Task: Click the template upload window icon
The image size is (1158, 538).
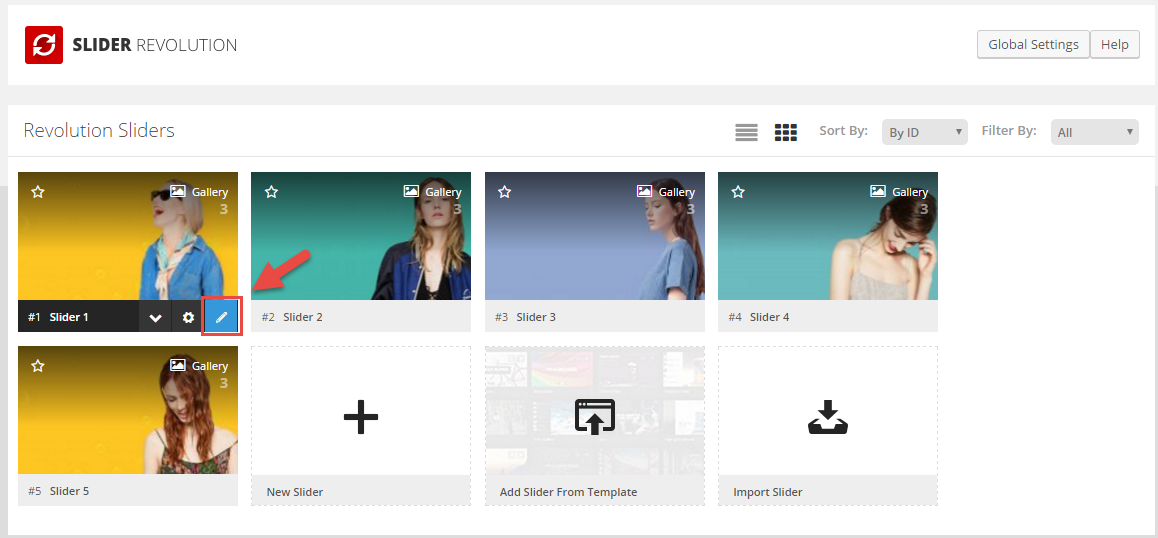Action: click(x=595, y=417)
